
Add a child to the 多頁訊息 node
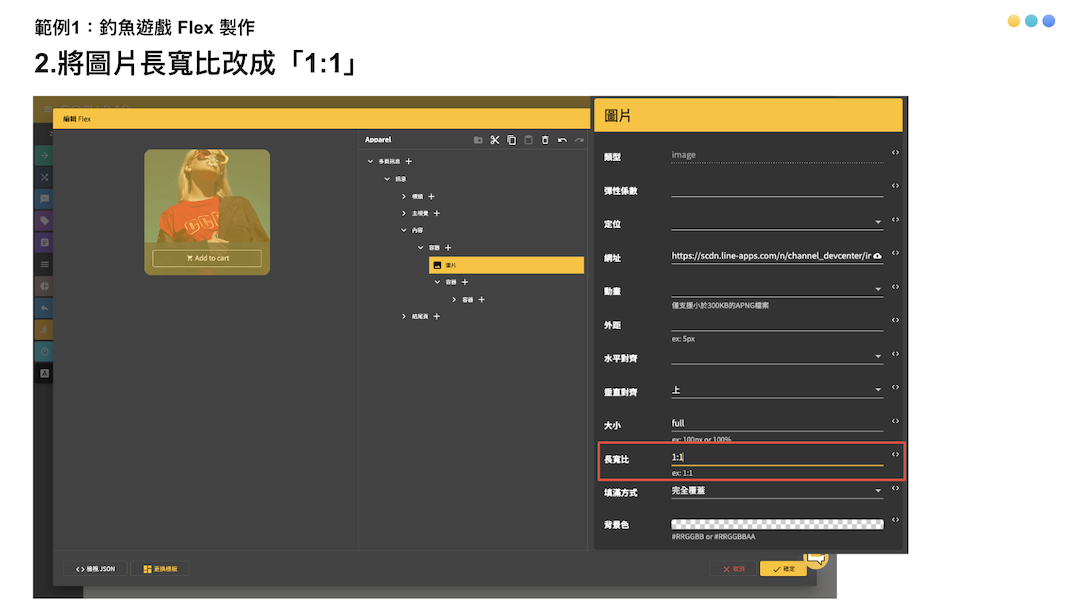[408, 161]
